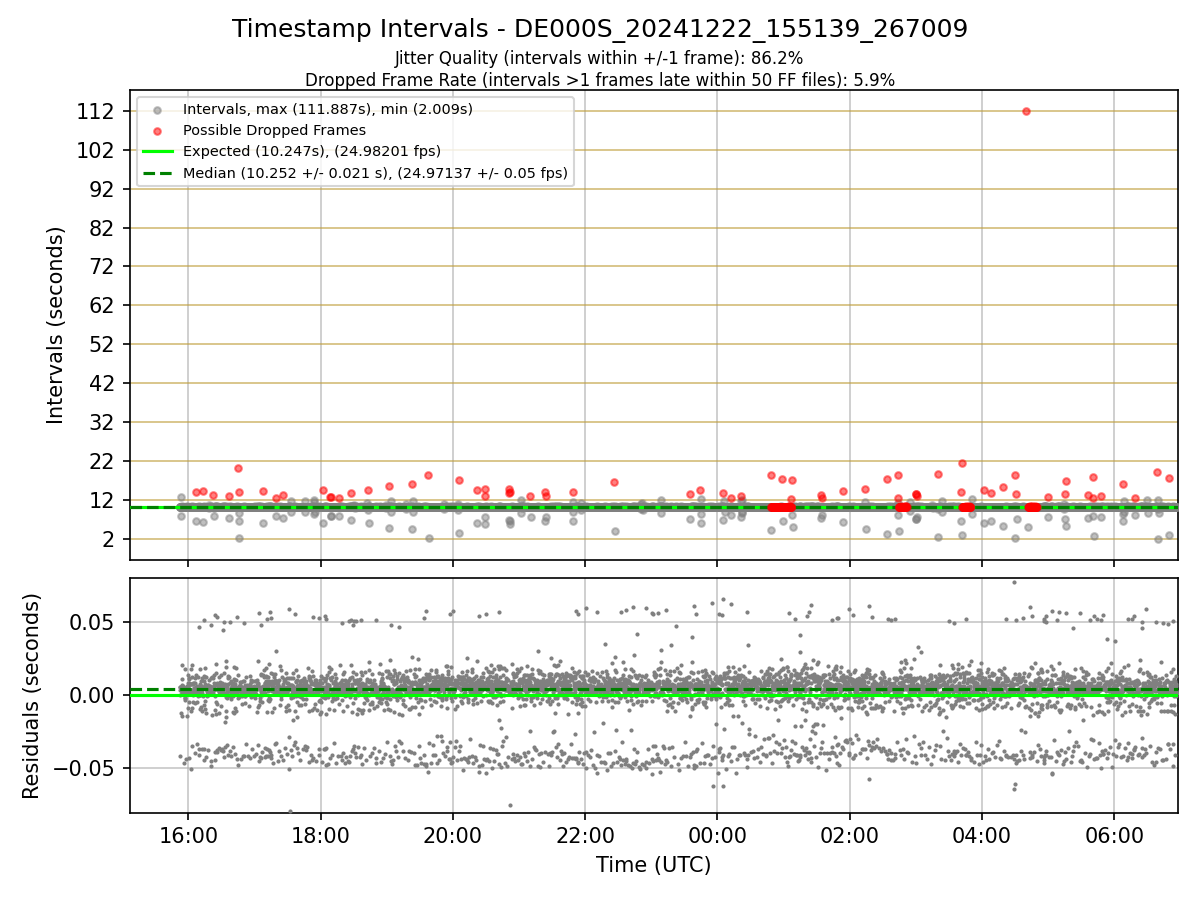
Task: Click the x-axis tick label "04:00"
Action: [x=981, y=835]
